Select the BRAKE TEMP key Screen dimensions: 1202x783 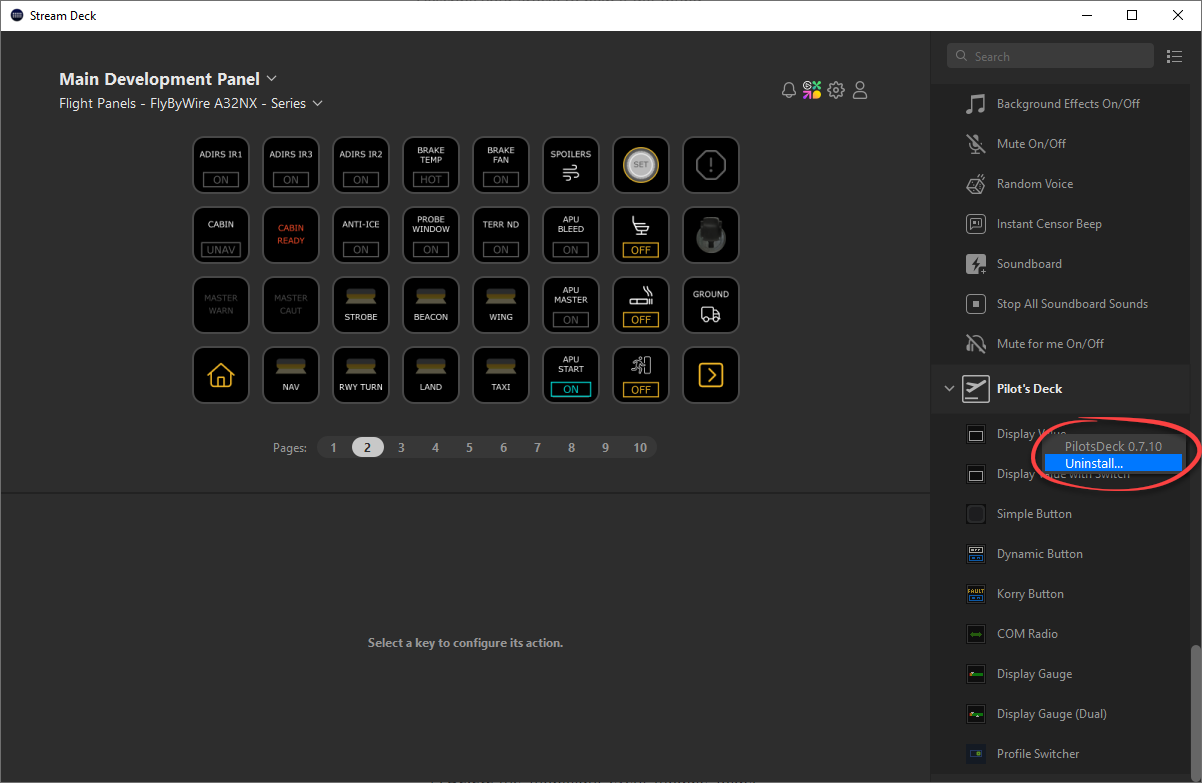click(x=431, y=165)
